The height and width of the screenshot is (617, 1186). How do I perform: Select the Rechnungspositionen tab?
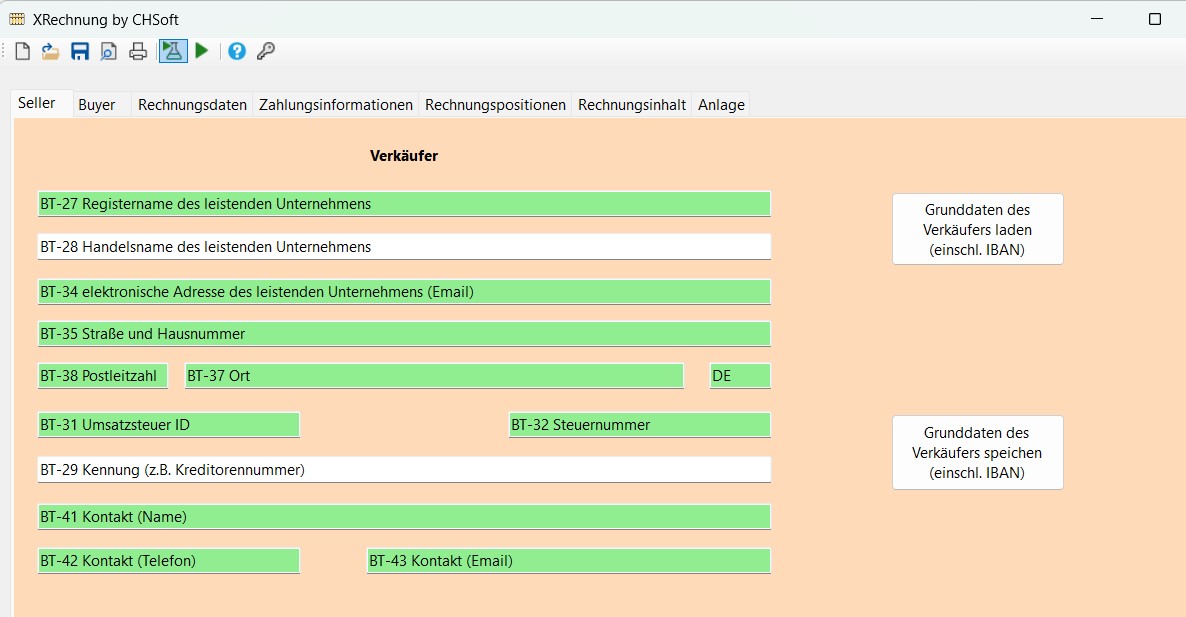[x=495, y=105]
